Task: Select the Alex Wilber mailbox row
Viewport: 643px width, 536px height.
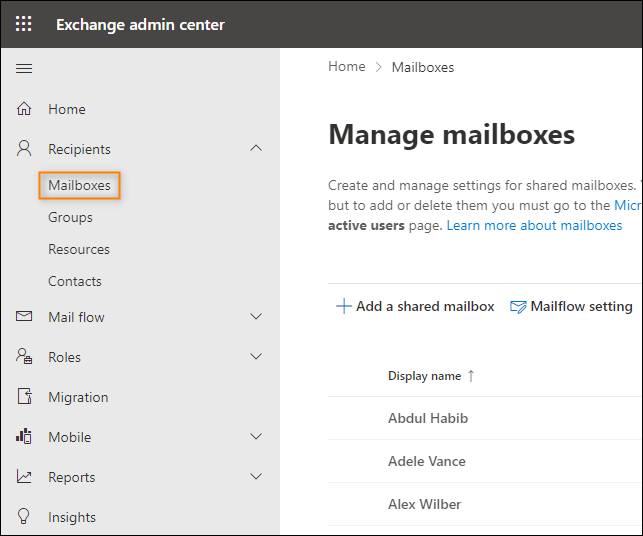Action: click(x=485, y=504)
